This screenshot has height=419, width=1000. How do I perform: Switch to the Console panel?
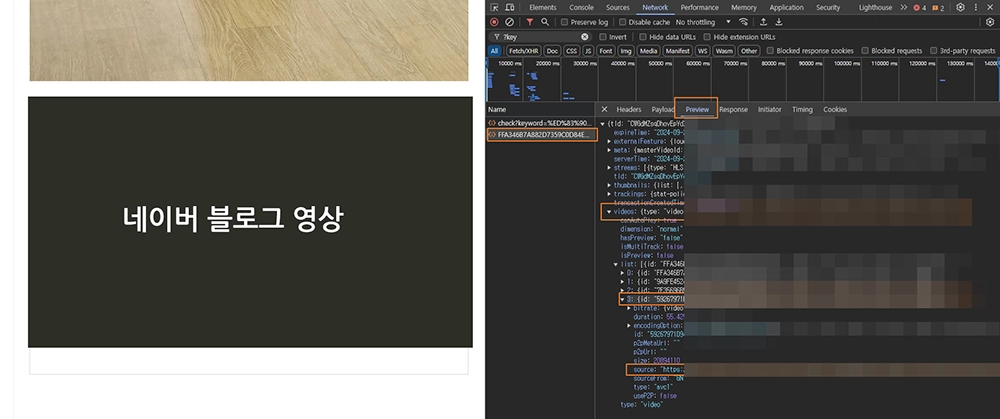pos(581,8)
